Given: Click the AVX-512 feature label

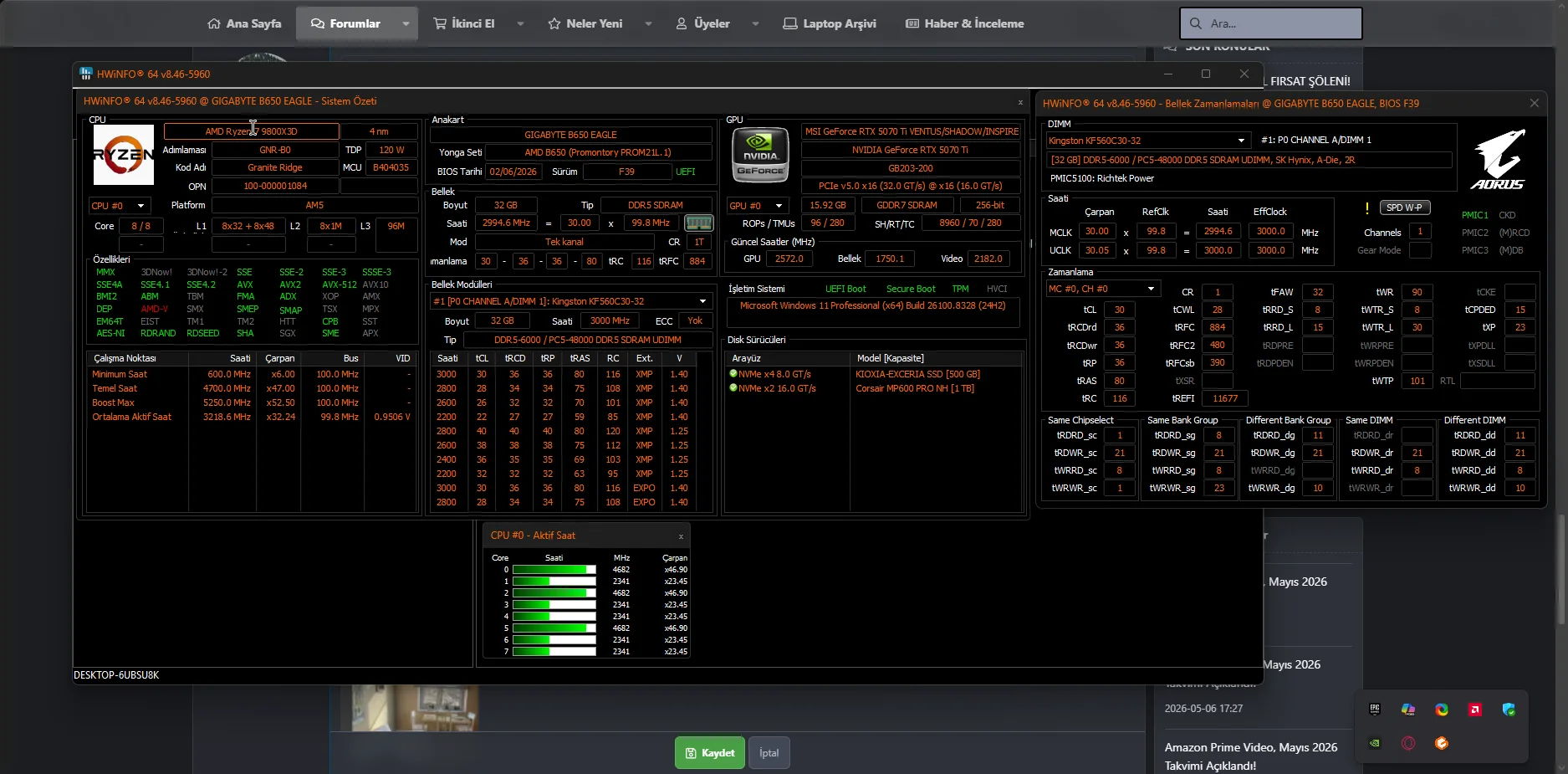Looking at the screenshot, I should coord(340,284).
